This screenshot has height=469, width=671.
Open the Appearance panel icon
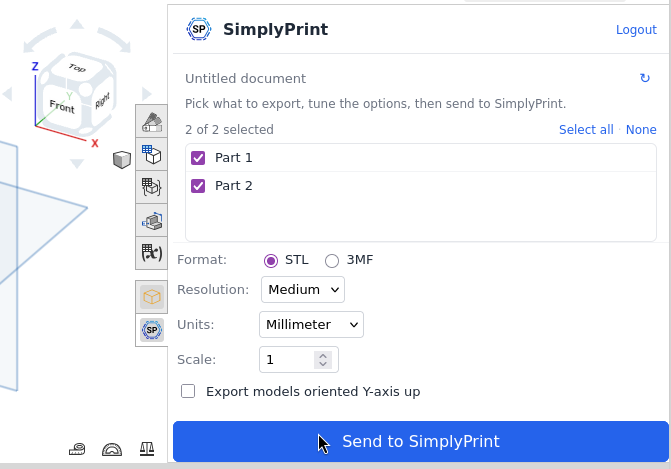(x=152, y=122)
